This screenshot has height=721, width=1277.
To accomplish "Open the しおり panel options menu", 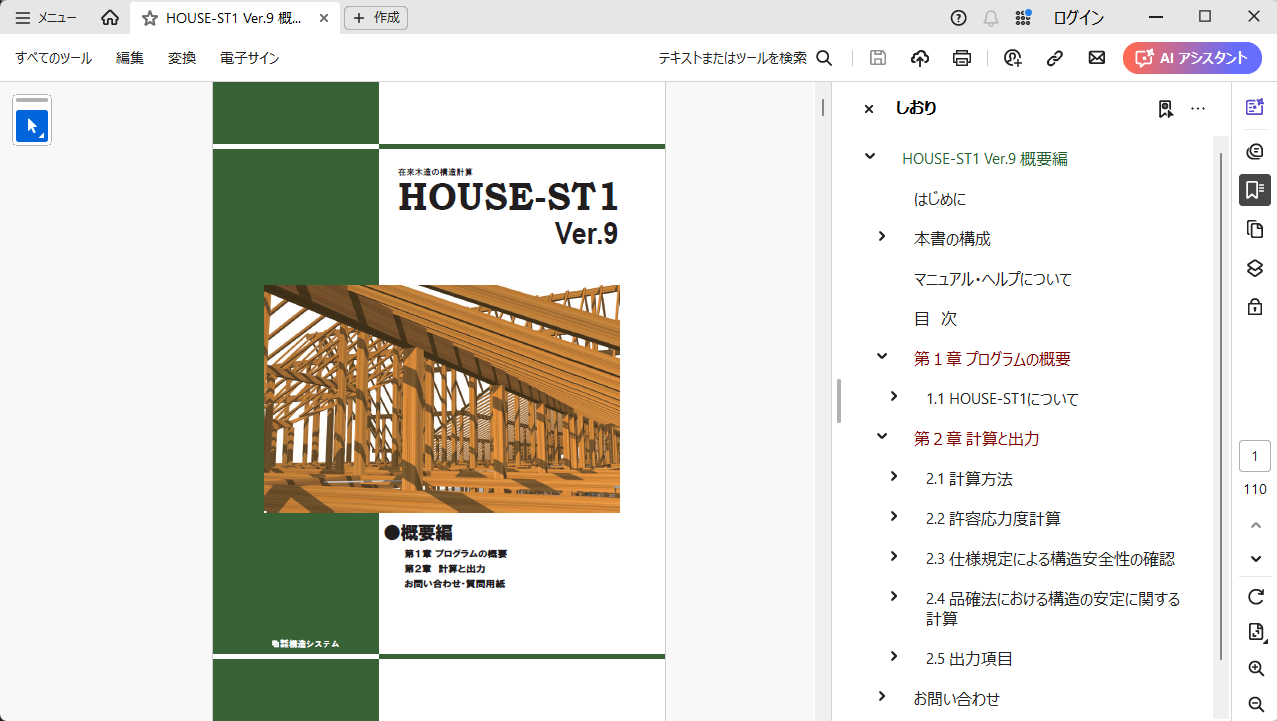I will 1198,109.
